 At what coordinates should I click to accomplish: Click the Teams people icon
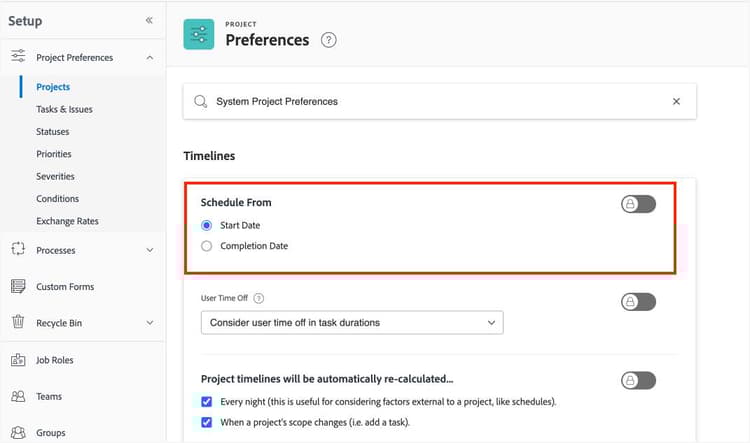click(18, 397)
